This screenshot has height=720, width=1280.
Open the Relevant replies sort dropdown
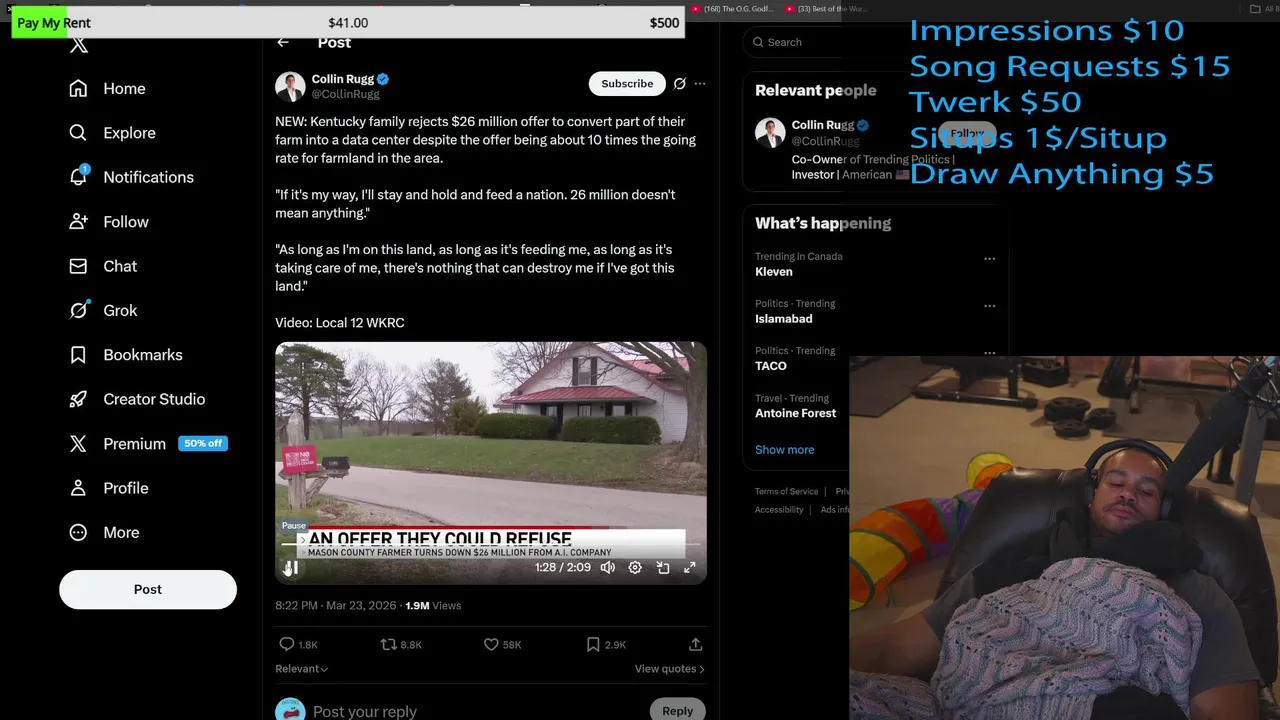tap(302, 669)
